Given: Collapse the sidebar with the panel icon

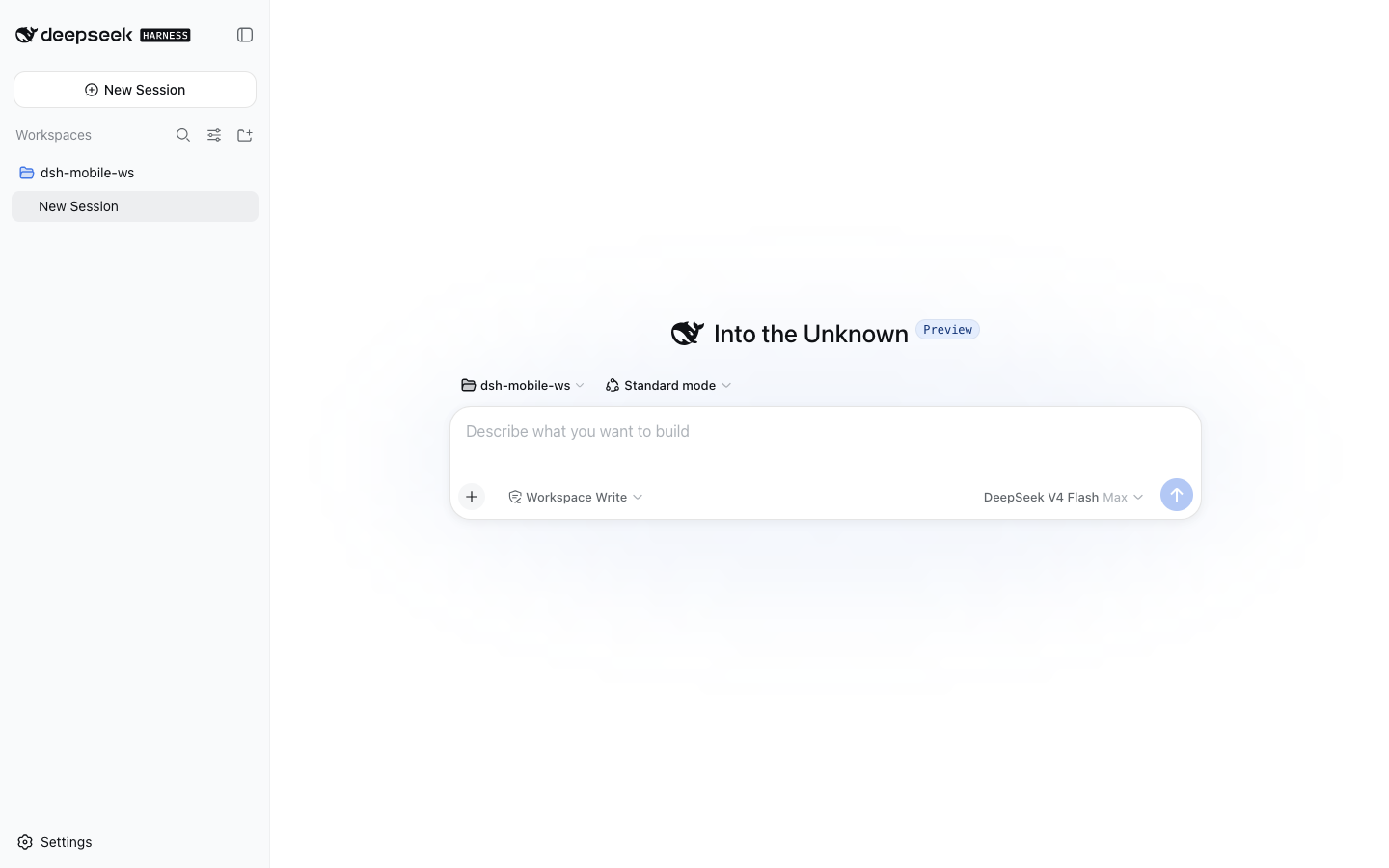Looking at the screenshot, I should pos(245,35).
